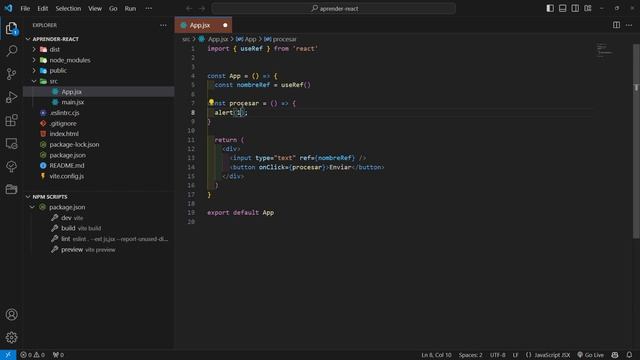
Task: Click the unsaved dot on App.jsx tab
Action: [x=225, y=25]
